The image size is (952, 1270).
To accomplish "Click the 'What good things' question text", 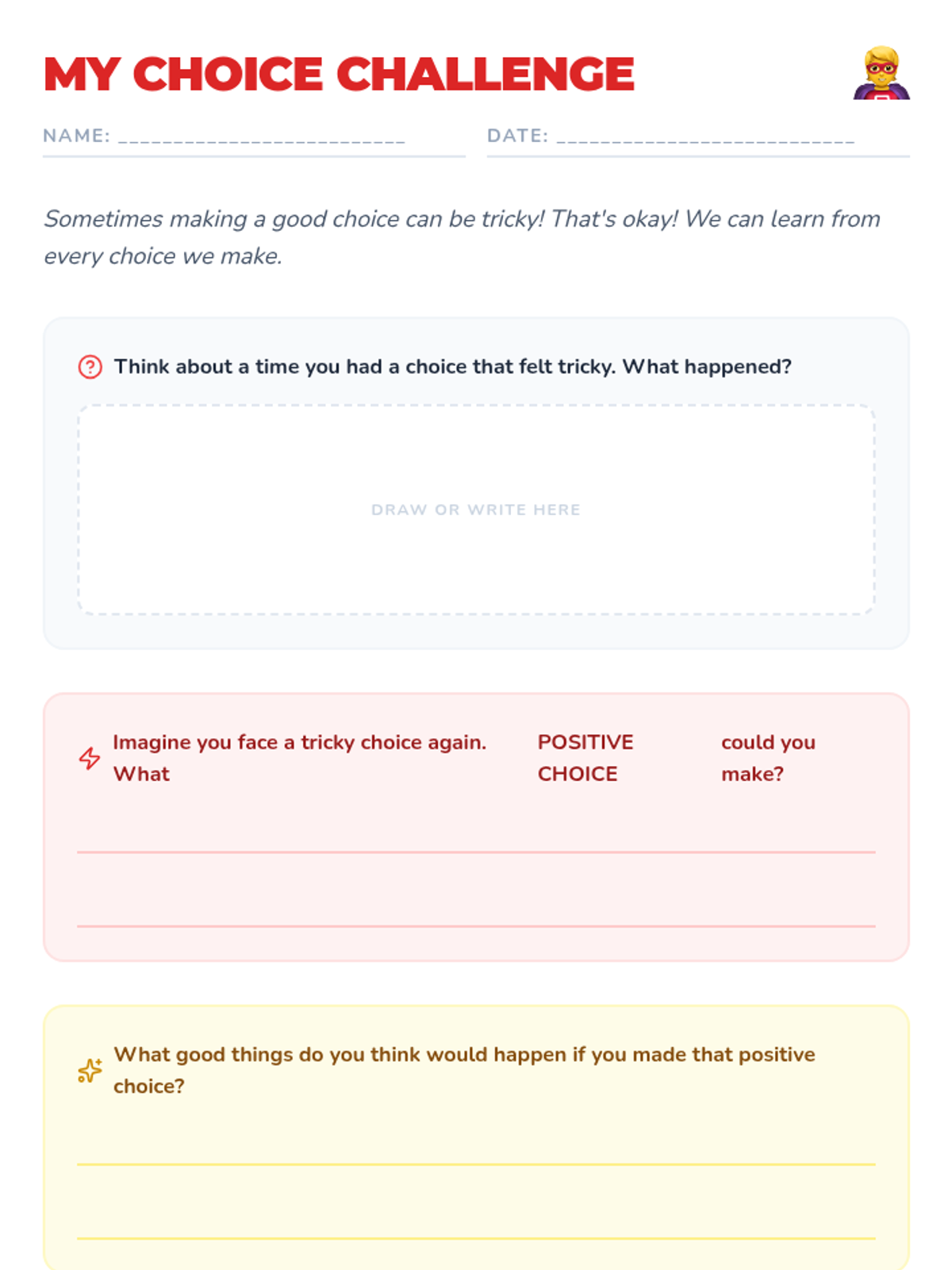I will (464, 1070).
